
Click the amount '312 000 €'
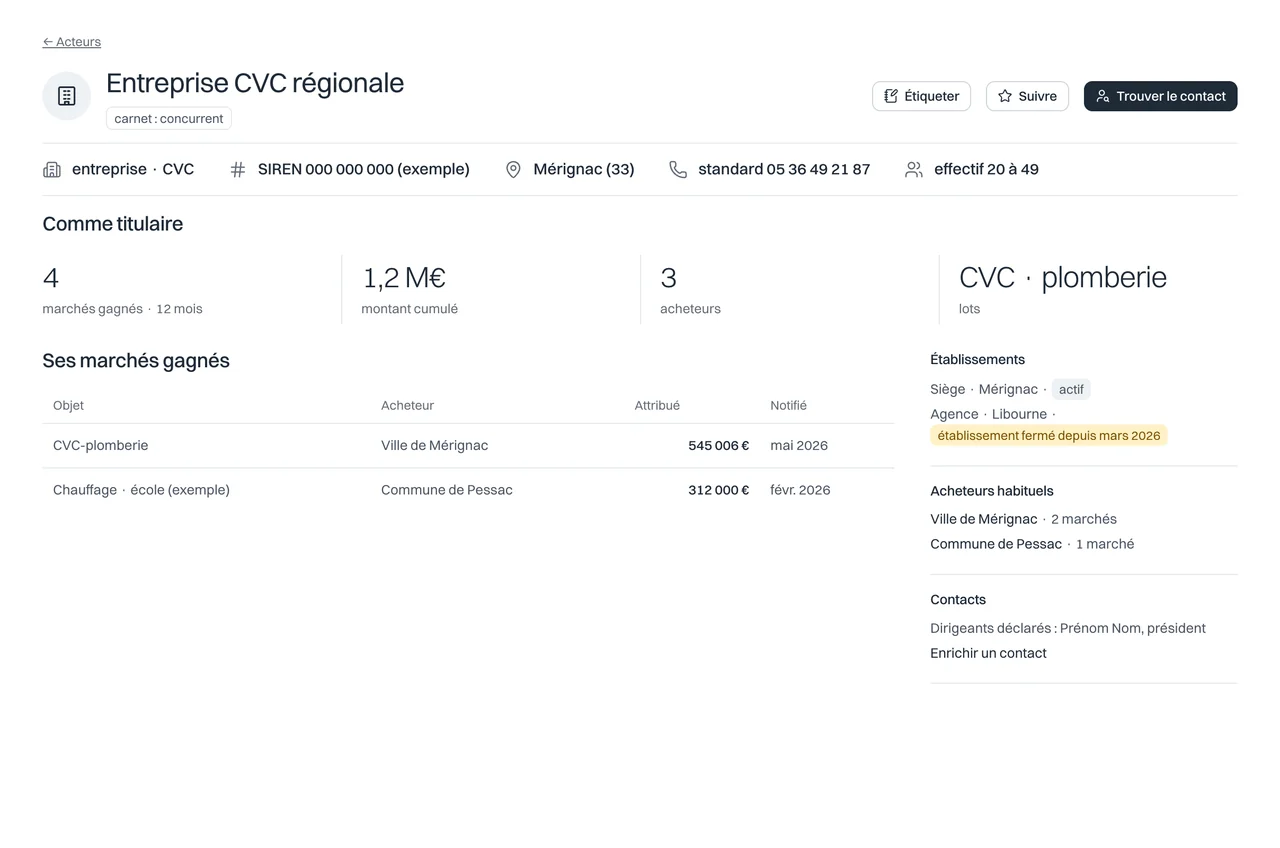point(718,490)
